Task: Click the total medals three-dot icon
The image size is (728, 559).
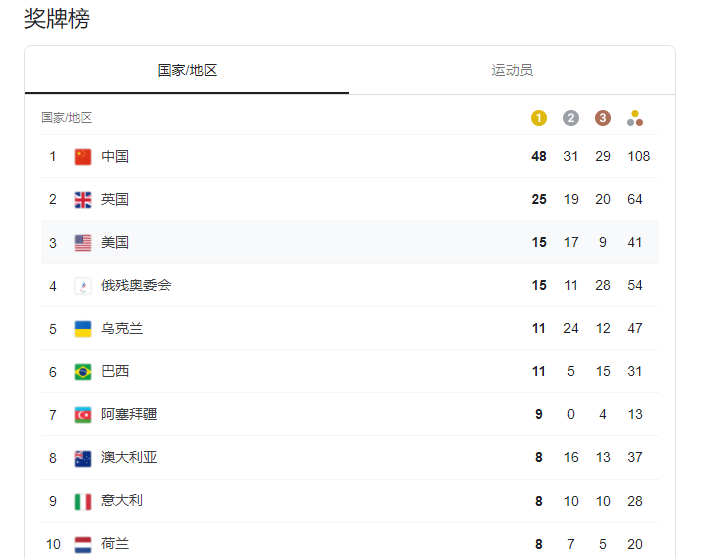Action: coord(635,118)
